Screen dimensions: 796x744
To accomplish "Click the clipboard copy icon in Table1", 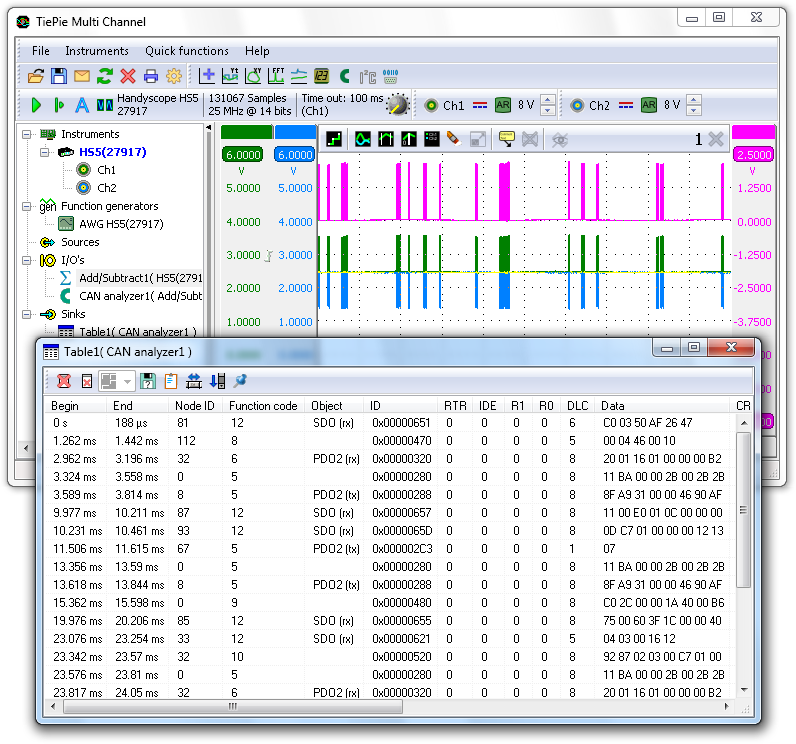I will point(171,381).
